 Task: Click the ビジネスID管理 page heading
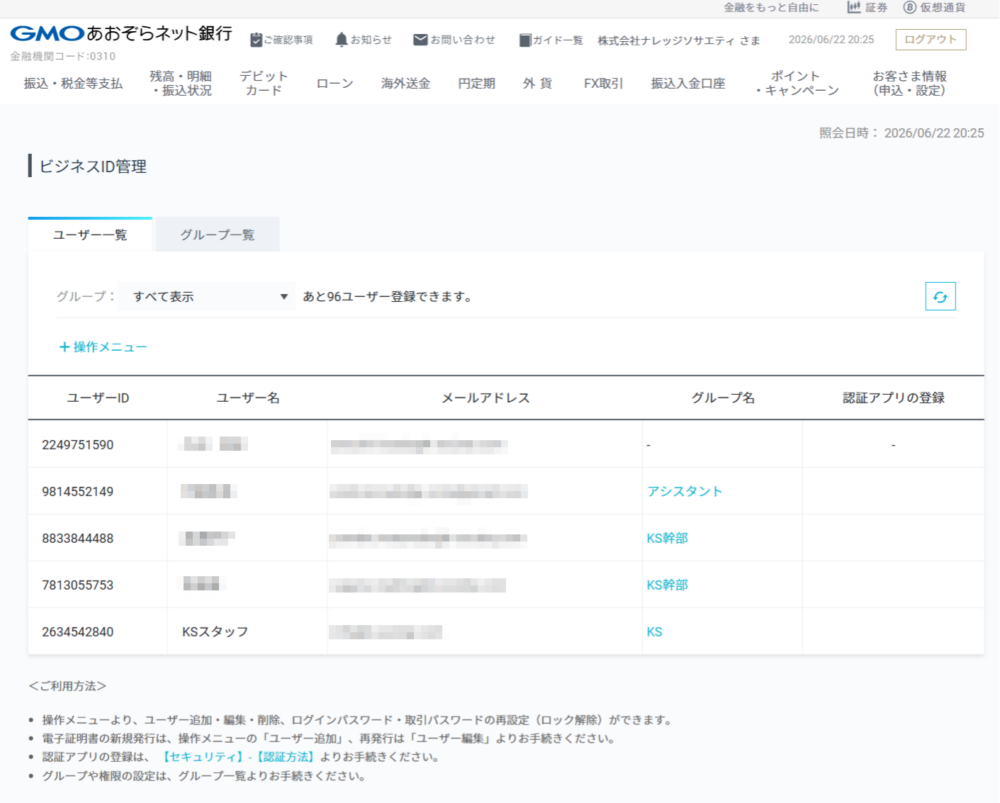pyautogui.click(x=93, y=166)
